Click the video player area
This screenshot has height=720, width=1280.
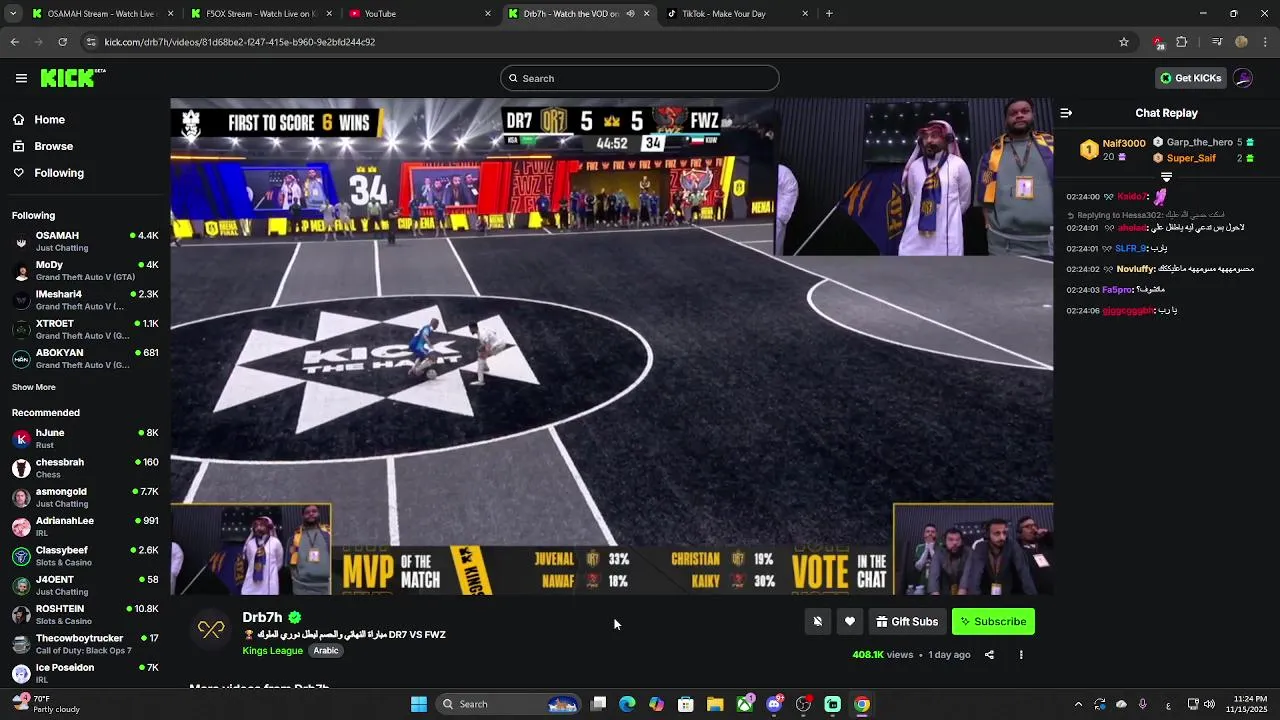[611, 346]
